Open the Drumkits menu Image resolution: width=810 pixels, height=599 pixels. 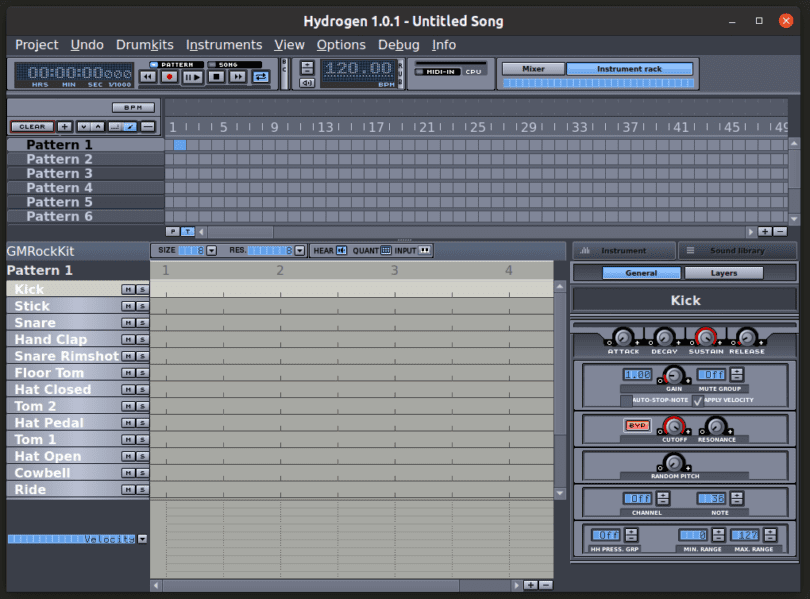144,45
